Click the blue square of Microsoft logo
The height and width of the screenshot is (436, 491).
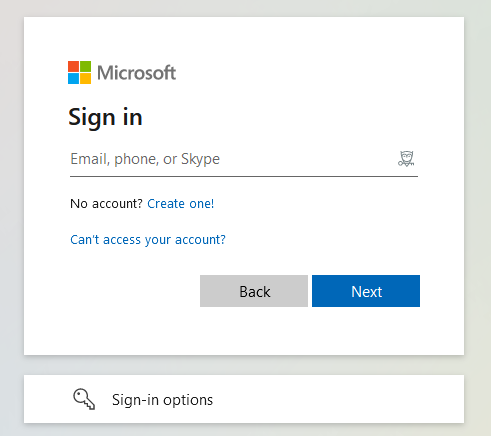73,79
